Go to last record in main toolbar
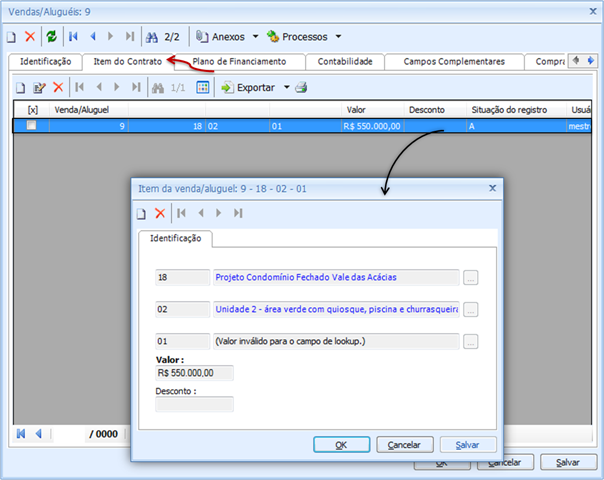The width and height of the screenshot is (604, 480). (130, 37)
